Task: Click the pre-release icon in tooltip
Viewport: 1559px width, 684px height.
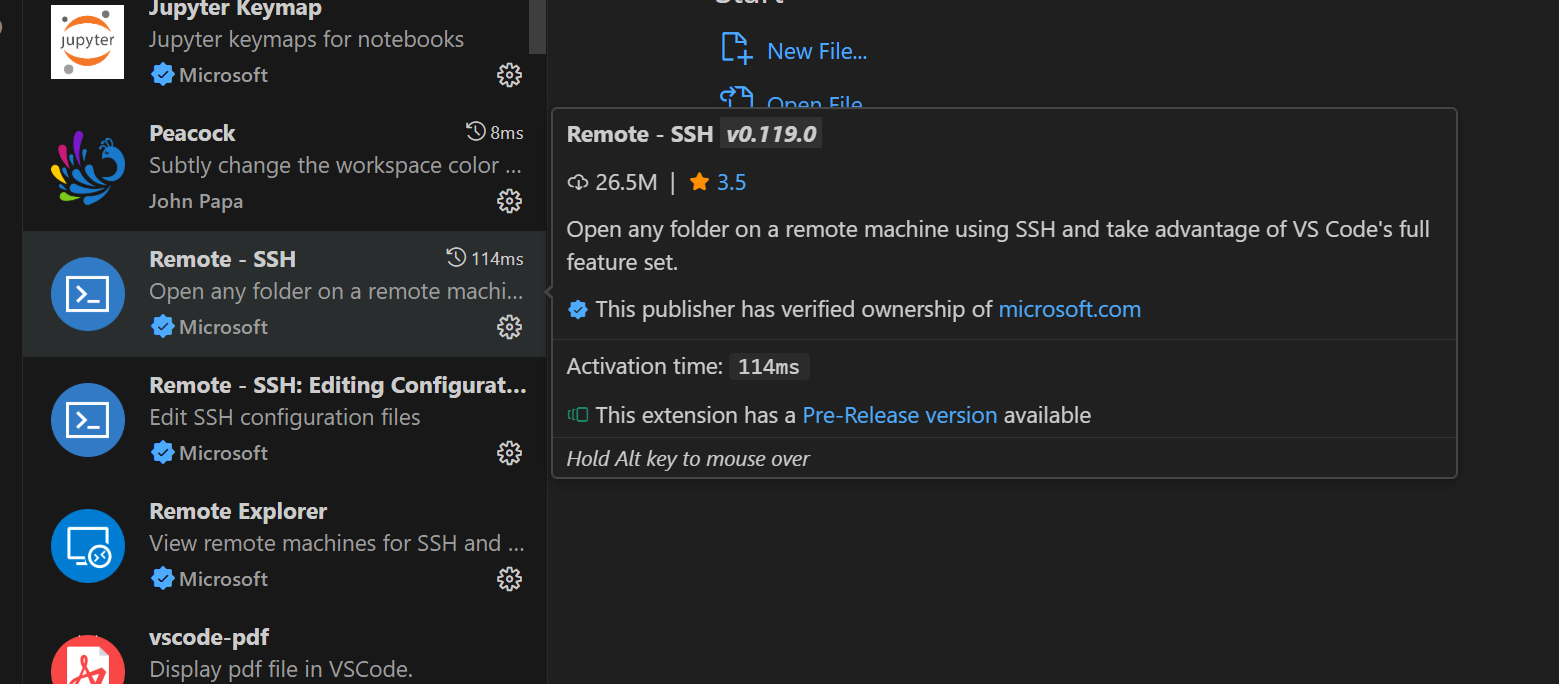Action: coord(578,415)
